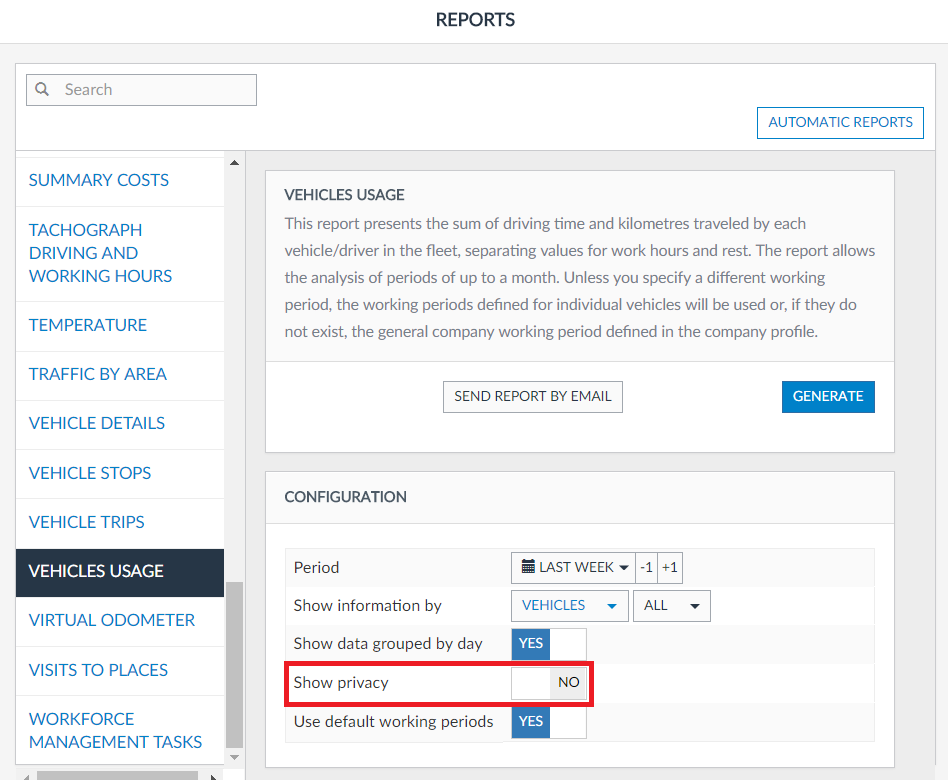Focus the Search input field
948x780 pixels.
pyautogui.click(x=155, y=90)
